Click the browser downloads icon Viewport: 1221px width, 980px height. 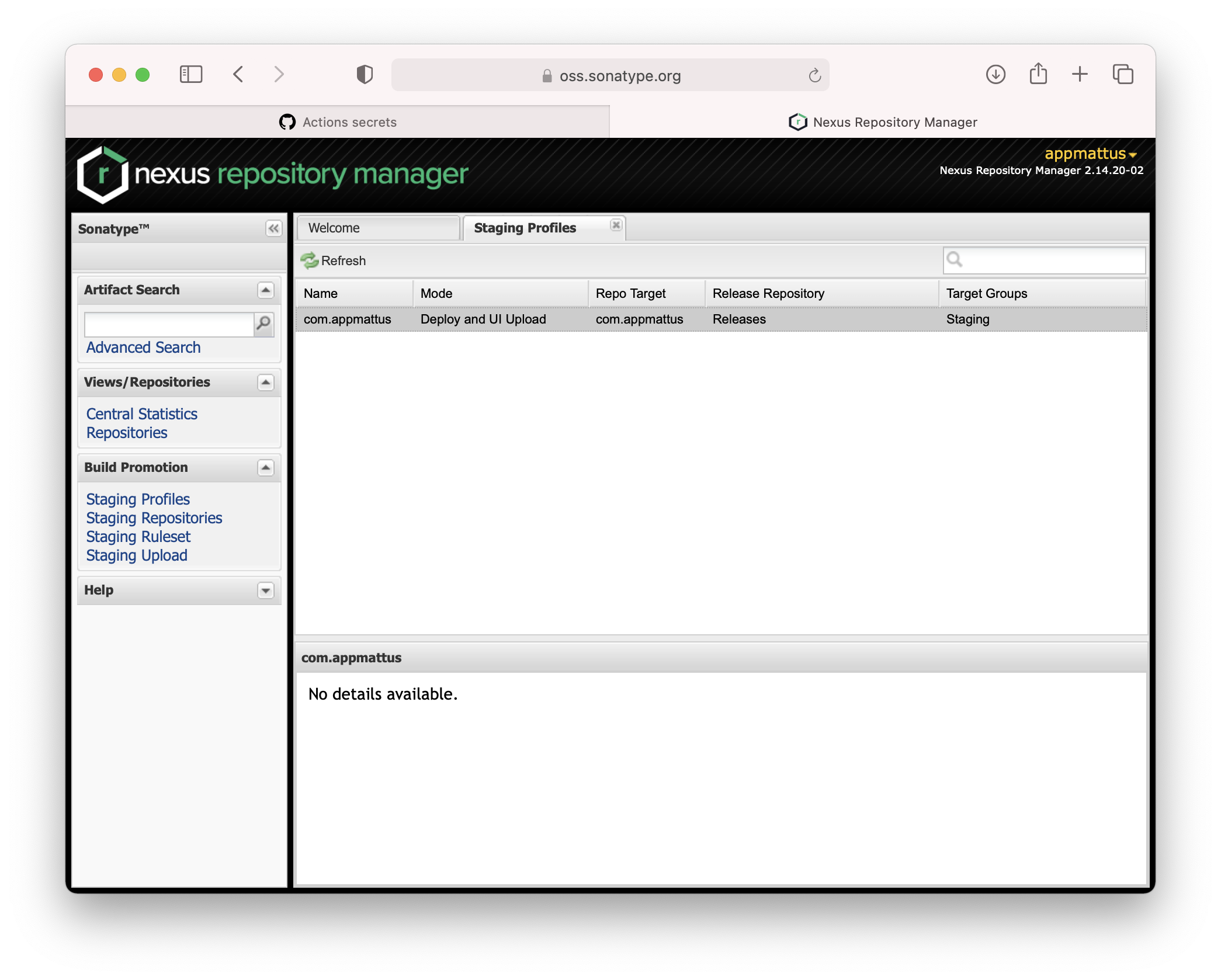(x=995, y=75)
